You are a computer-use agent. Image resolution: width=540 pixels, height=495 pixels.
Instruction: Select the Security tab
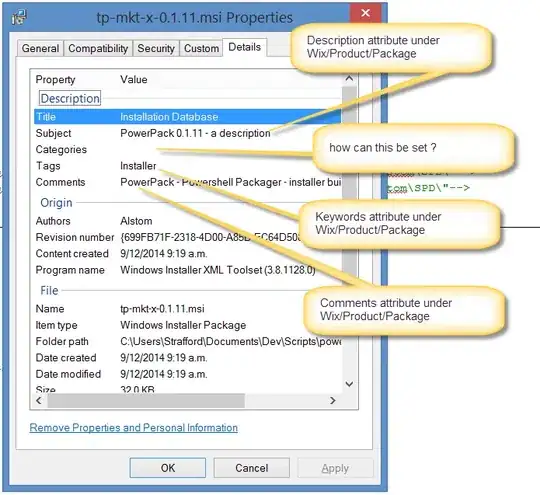coord(156,48)
